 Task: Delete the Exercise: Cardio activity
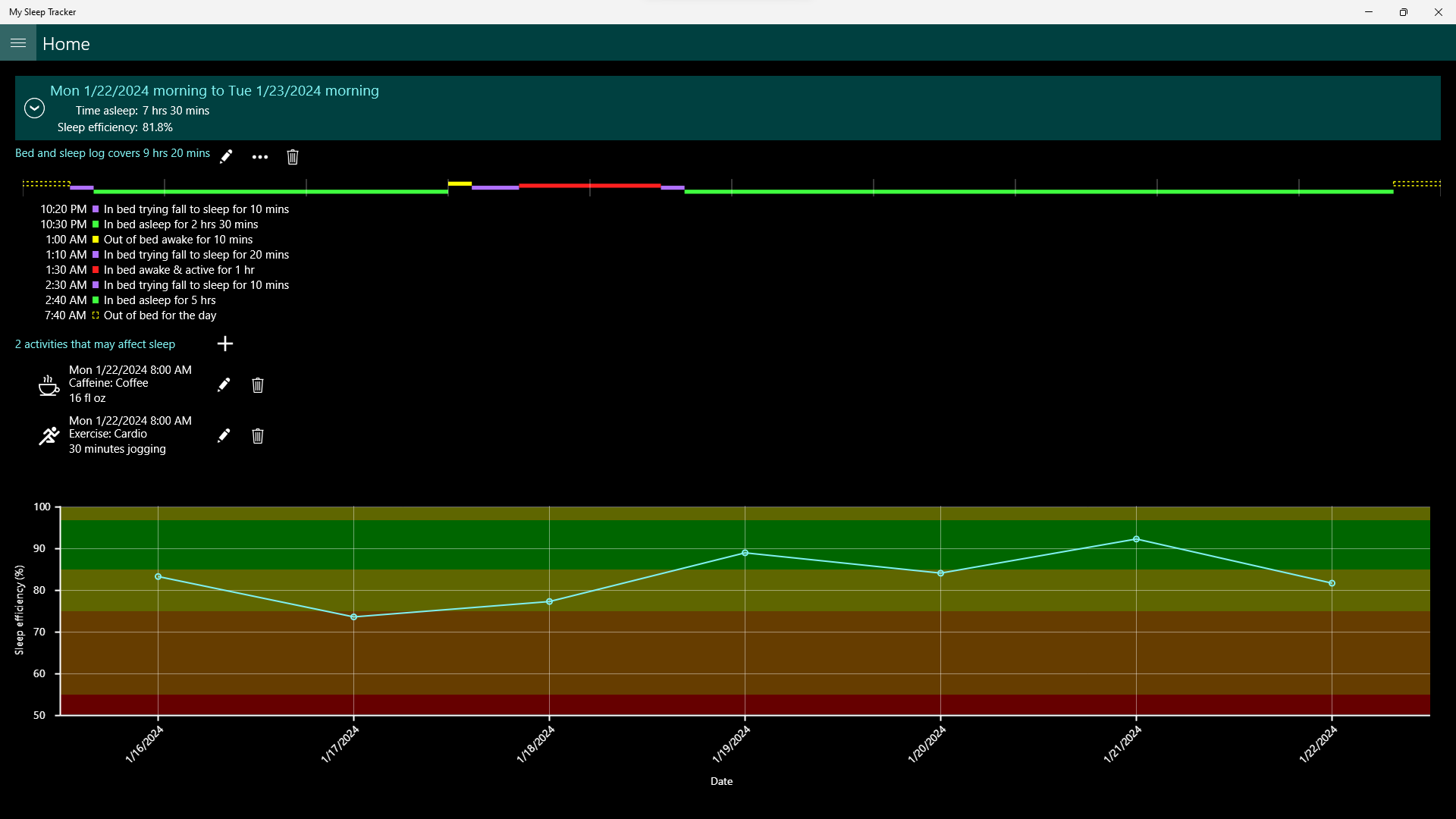(258, 436)
